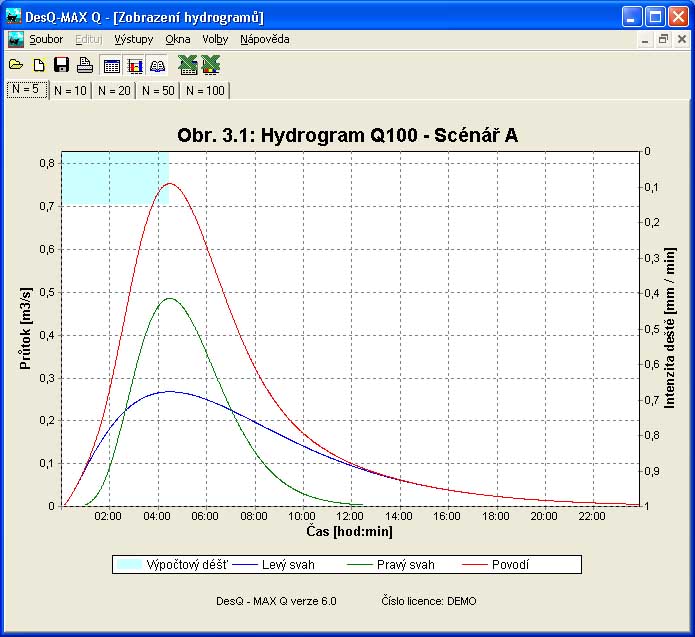Open the Volby menu

[x=215, y=39]
